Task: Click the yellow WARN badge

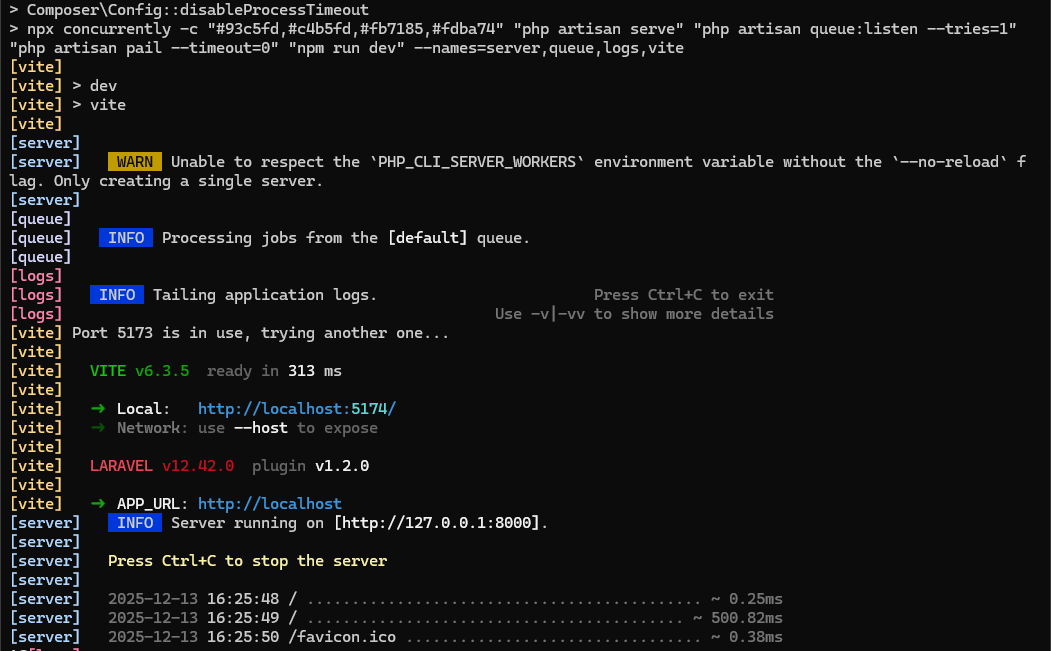Action: tap(135, 162)
